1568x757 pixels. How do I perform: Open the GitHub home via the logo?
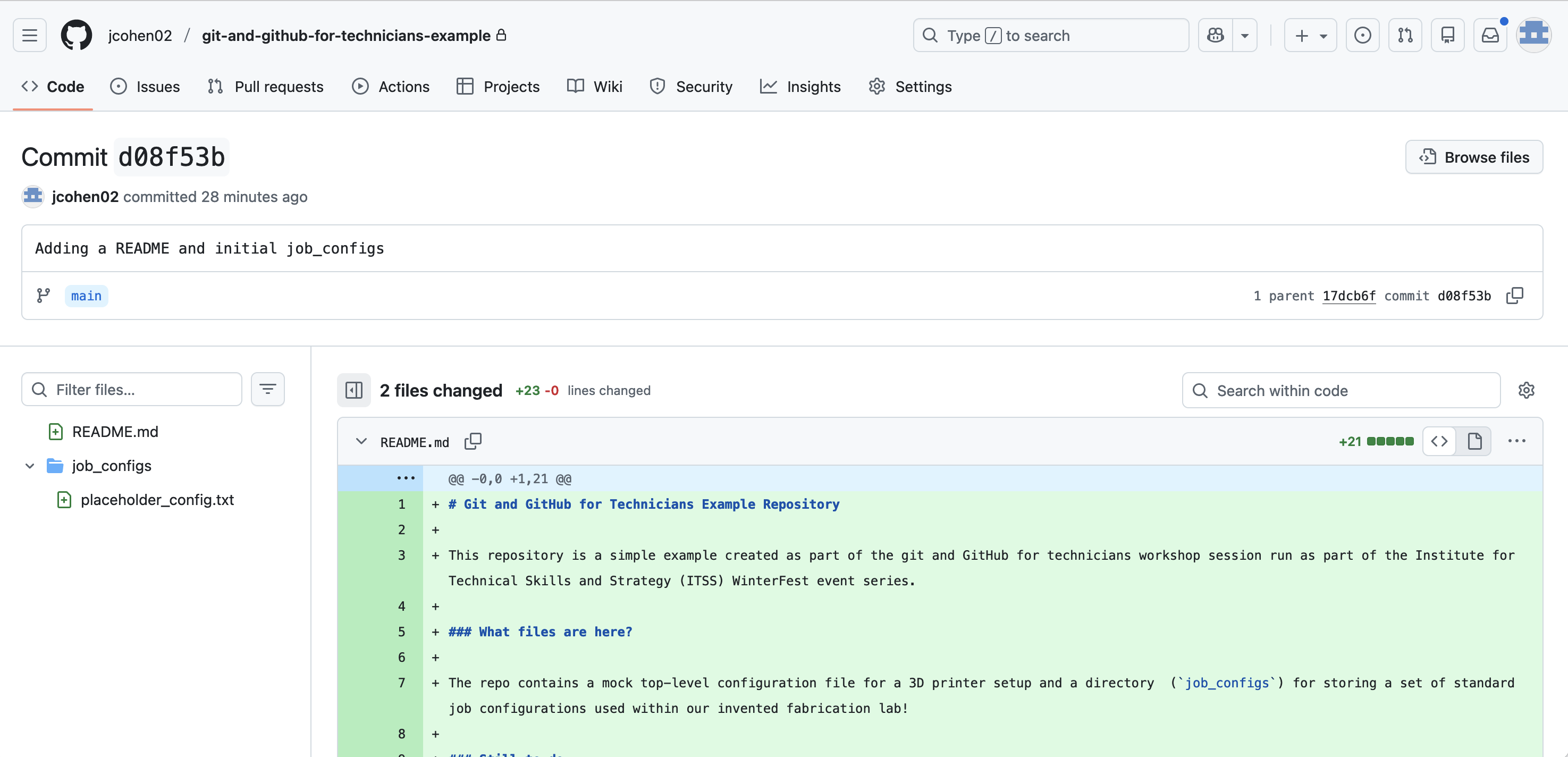pos(77,35)
